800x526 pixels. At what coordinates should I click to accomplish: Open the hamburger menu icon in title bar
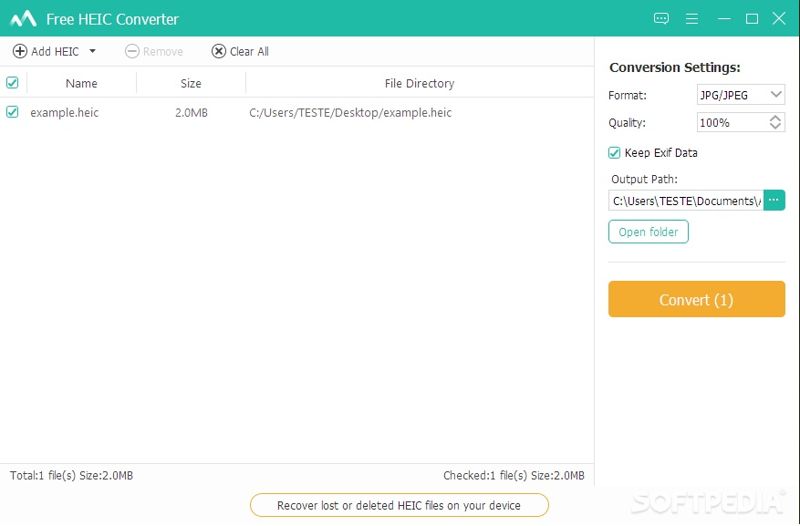coord(692,19)
